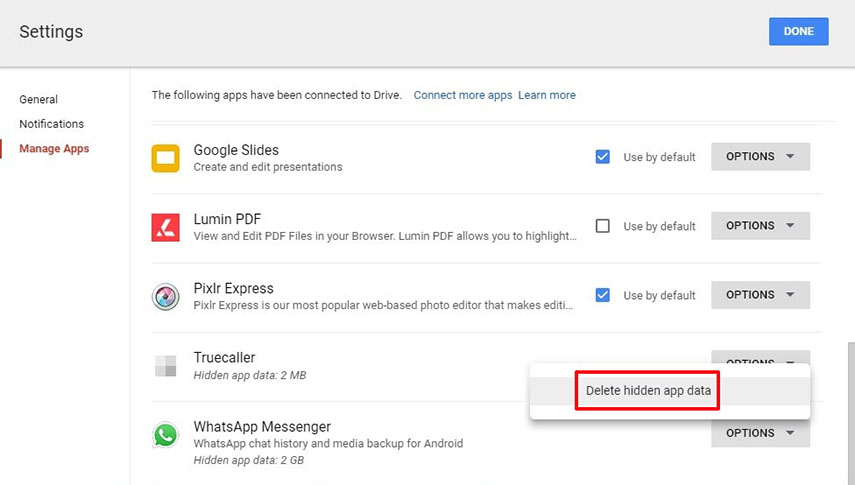Check Use by default for Lumin PDF
The image size is (855, 485).
(x=603, y=226)
